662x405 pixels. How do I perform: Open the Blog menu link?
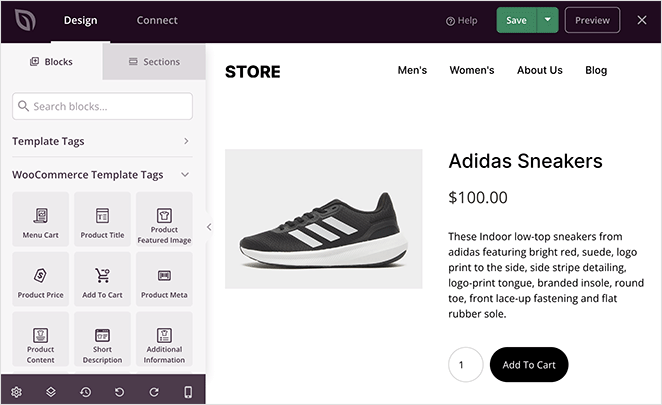(x=596, y=70)
